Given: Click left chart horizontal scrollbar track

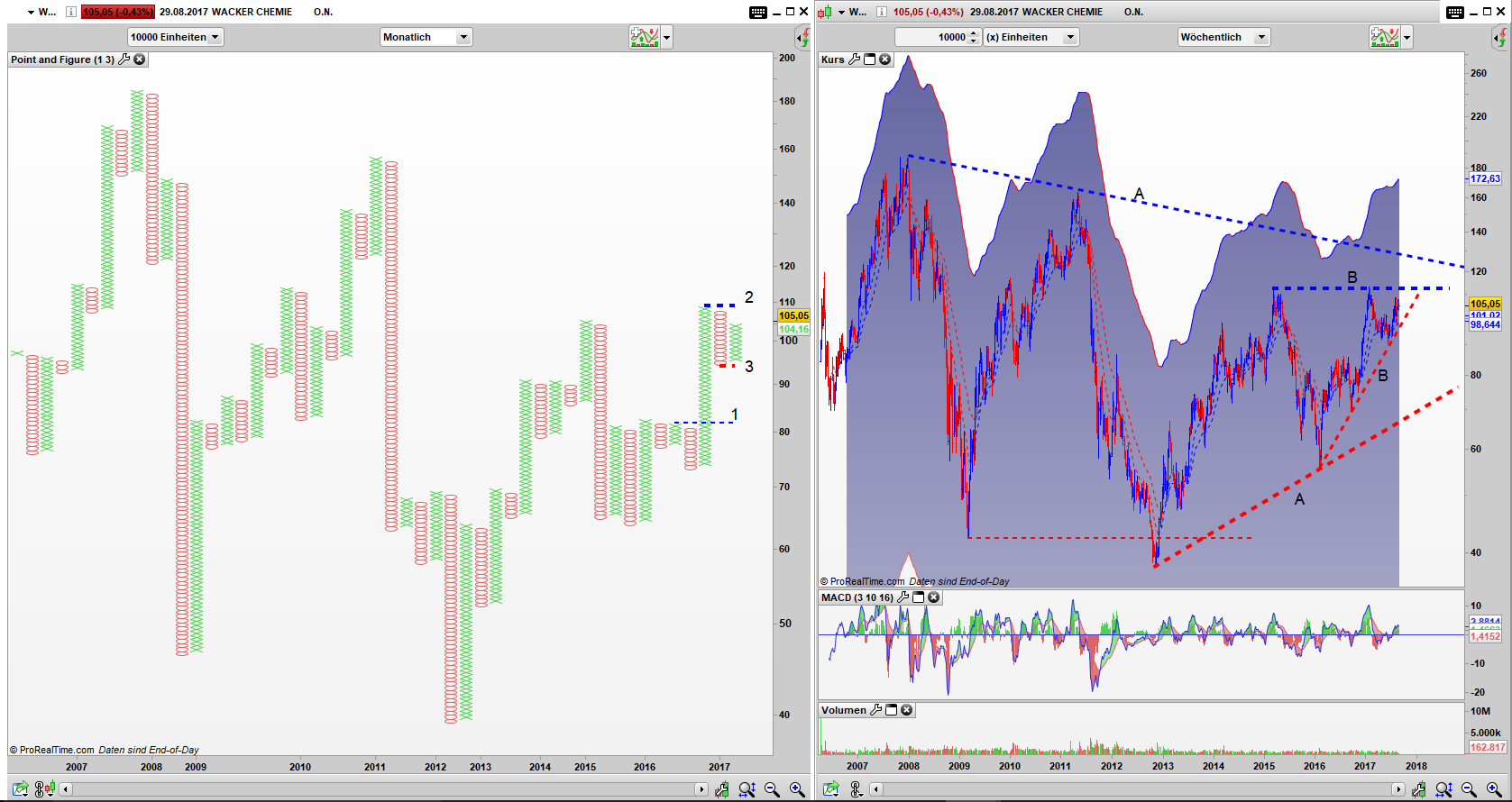Looking at the screenshot, I should point(384,789).
